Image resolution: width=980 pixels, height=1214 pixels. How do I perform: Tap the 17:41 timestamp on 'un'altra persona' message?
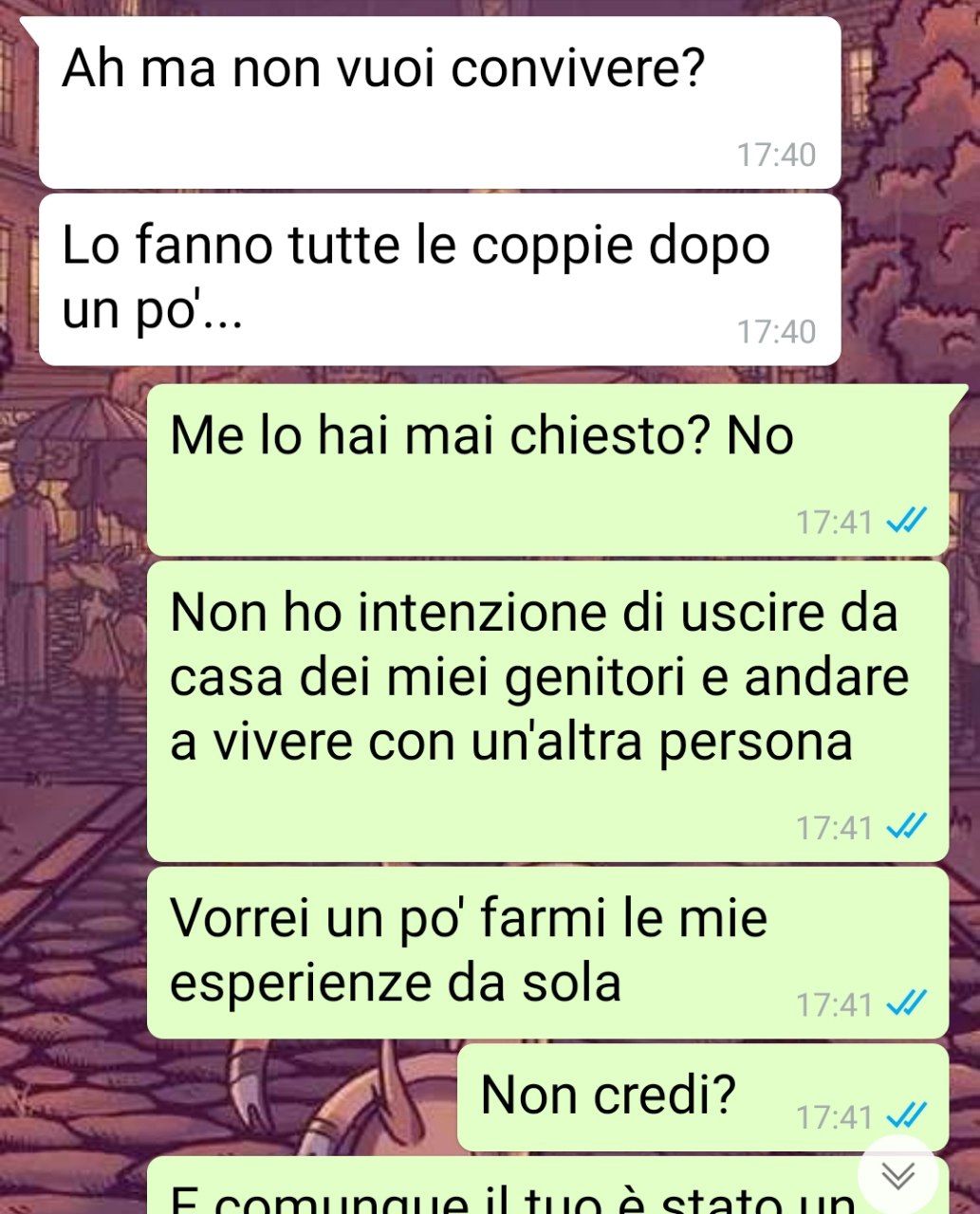[834, 828]
